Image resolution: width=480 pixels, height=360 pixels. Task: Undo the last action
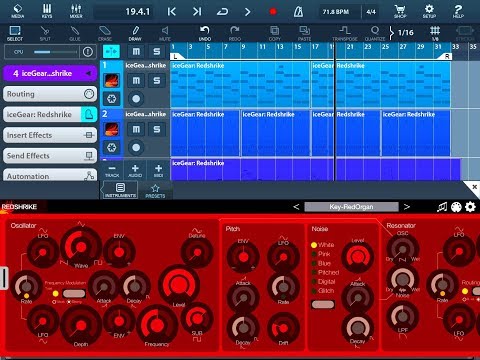coord(205,33)
